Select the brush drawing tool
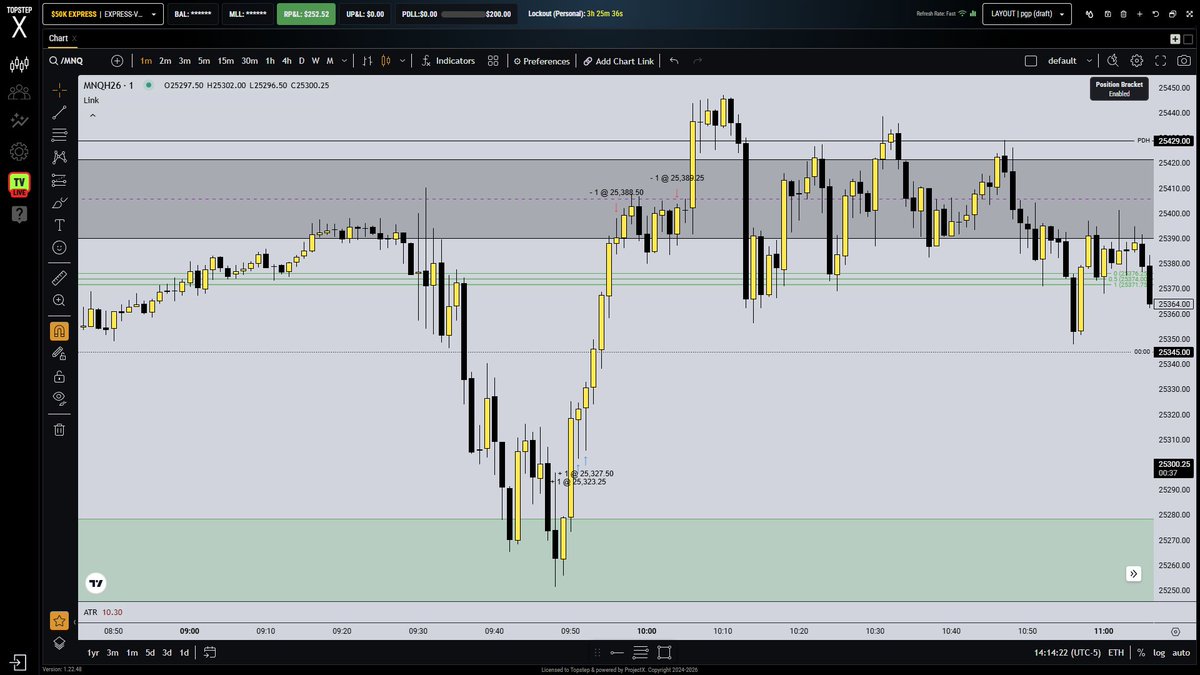 click(59, 202)
